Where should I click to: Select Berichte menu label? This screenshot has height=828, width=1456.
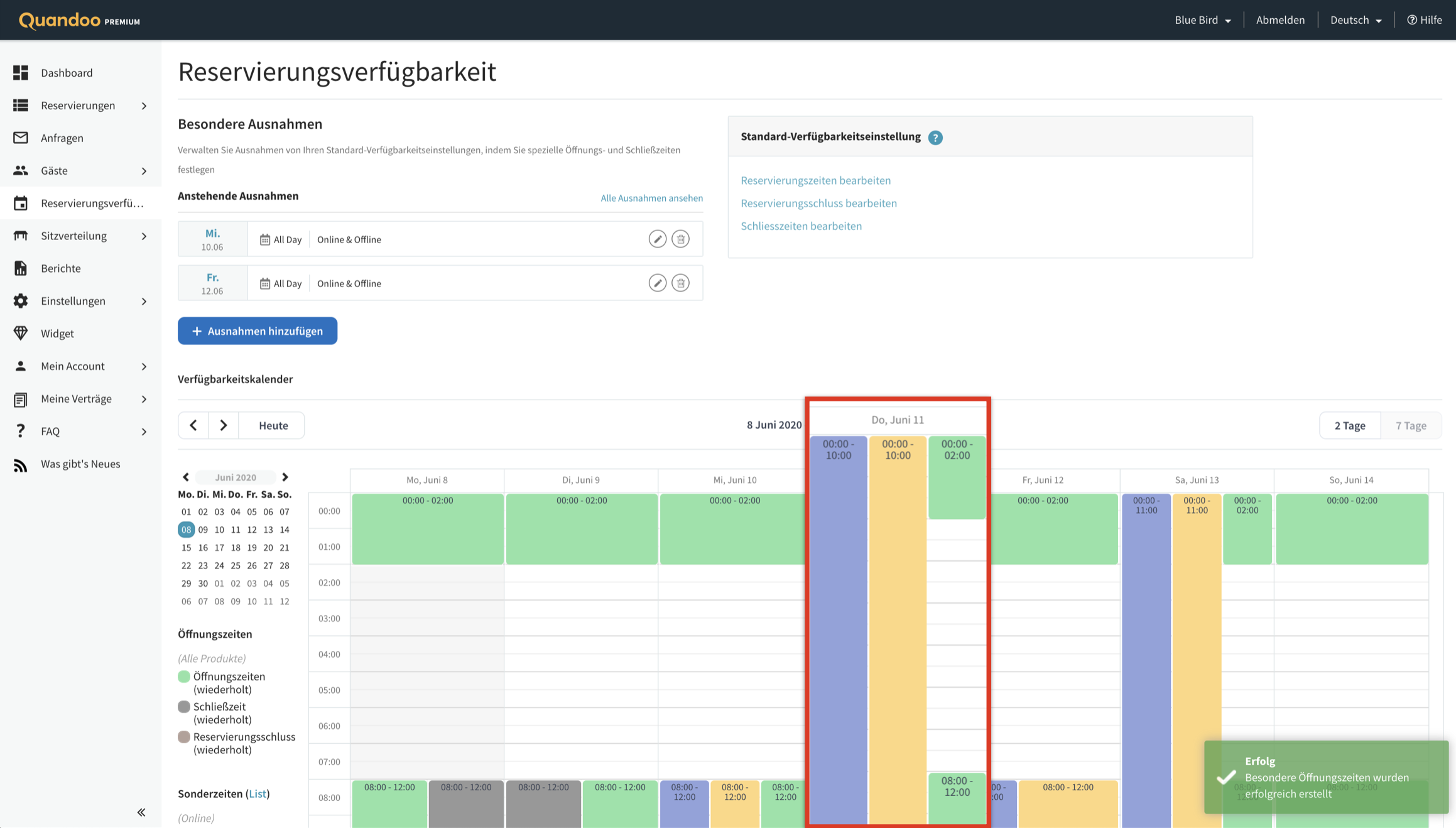pyautogui.click(x=61, y=268)
